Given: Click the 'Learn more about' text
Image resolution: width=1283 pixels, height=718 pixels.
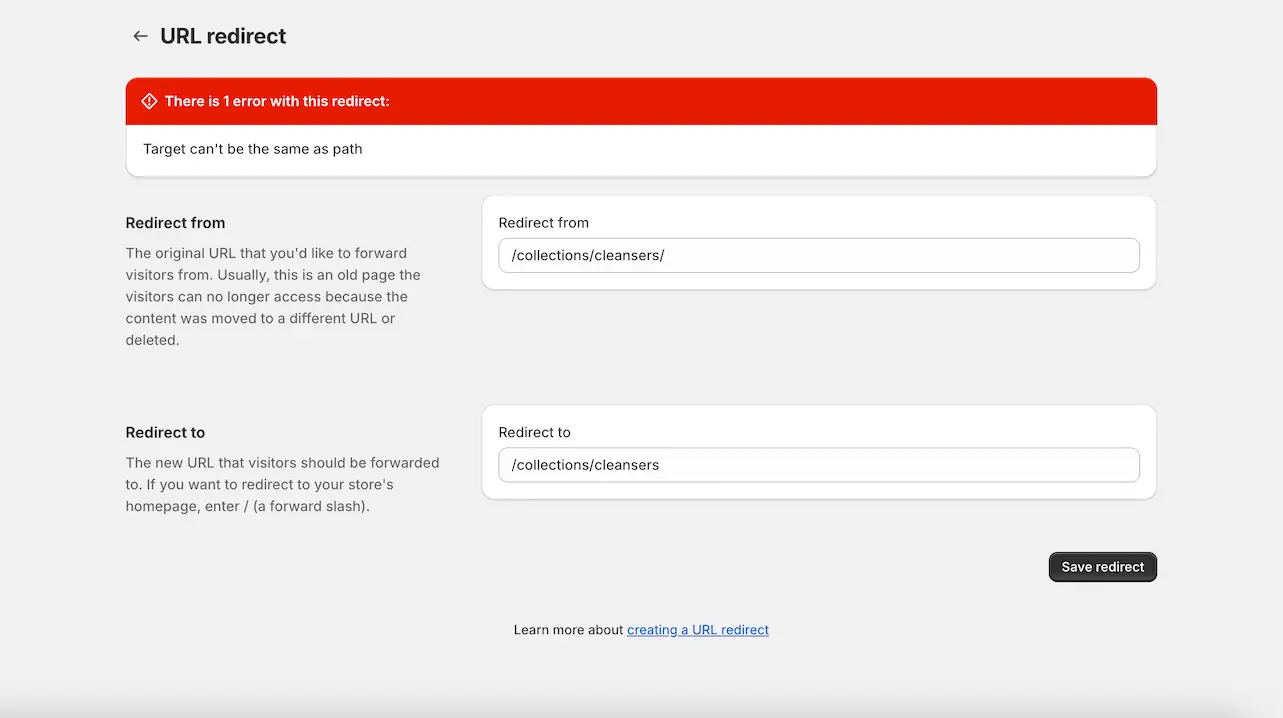Looking at the screenshot, I should pos(568,630).
